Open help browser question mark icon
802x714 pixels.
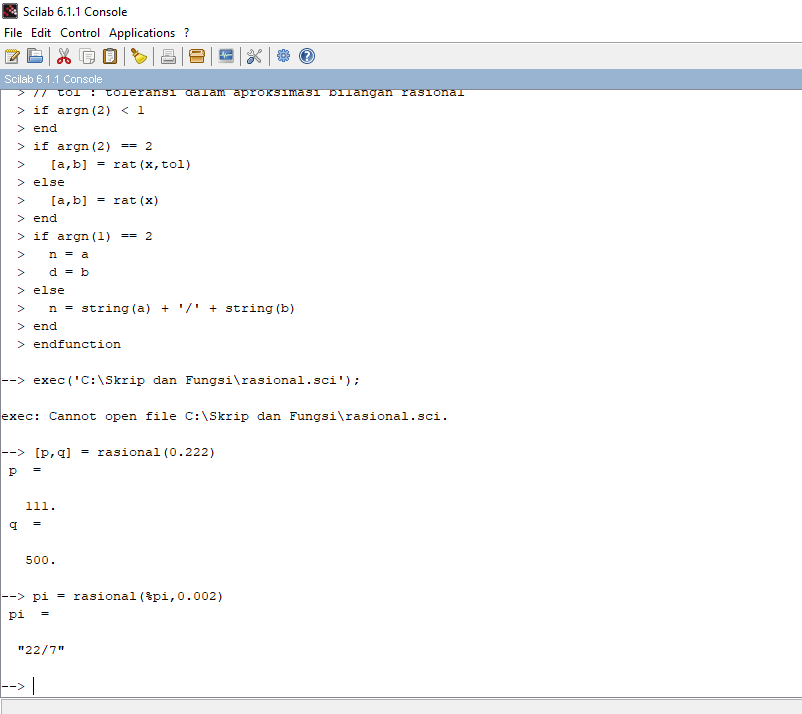[307, 56]
